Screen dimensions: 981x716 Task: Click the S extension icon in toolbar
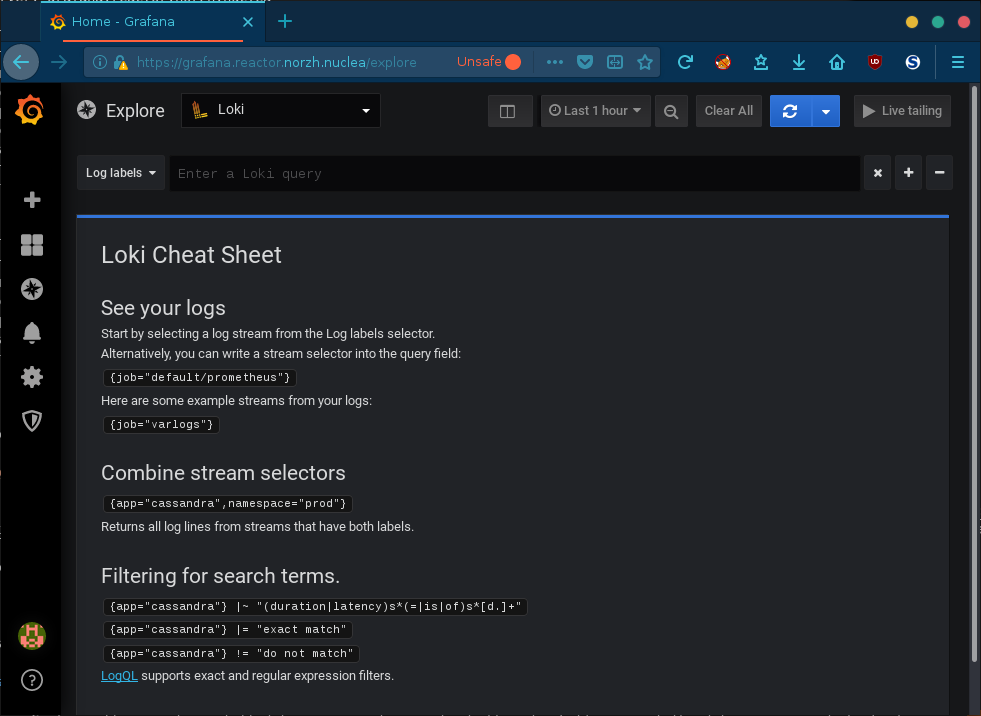click(913, 62)
